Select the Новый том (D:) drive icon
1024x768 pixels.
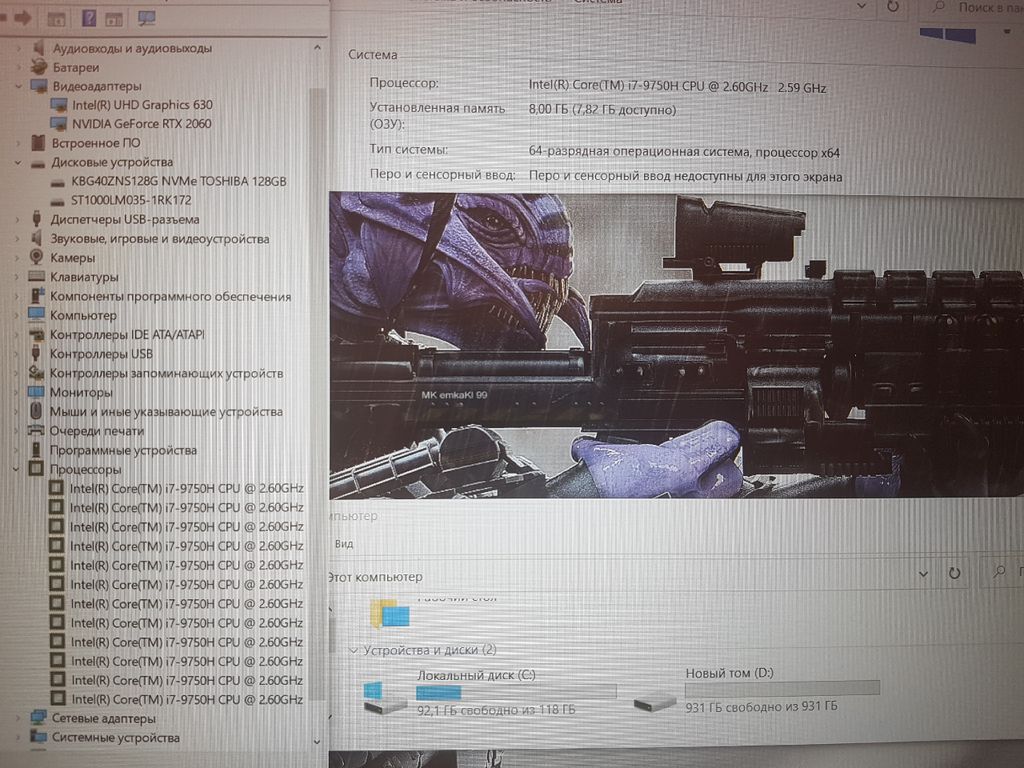point(655,703)
